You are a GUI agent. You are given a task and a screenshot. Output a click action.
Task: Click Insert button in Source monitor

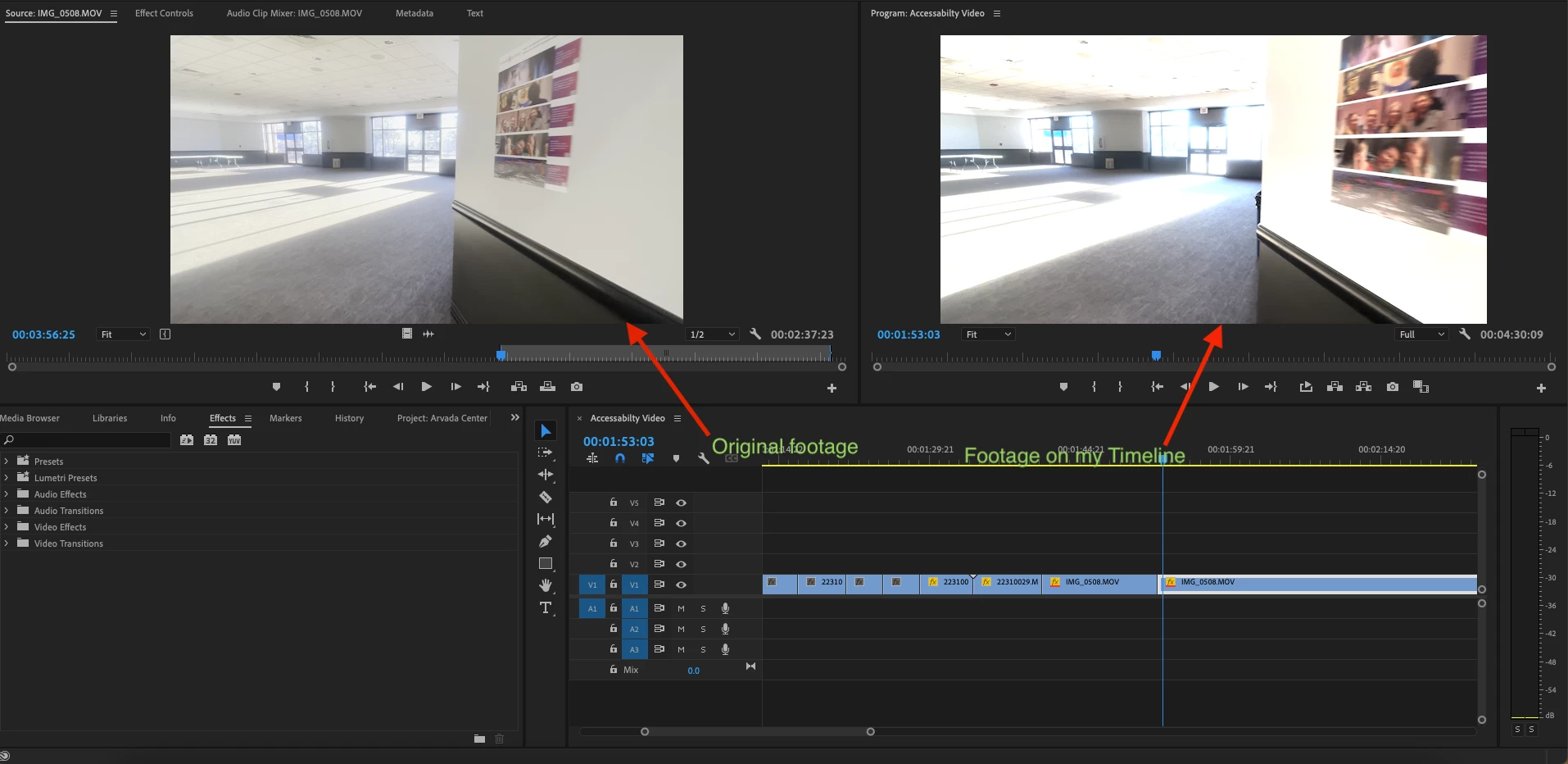click(x=519, y=387)
